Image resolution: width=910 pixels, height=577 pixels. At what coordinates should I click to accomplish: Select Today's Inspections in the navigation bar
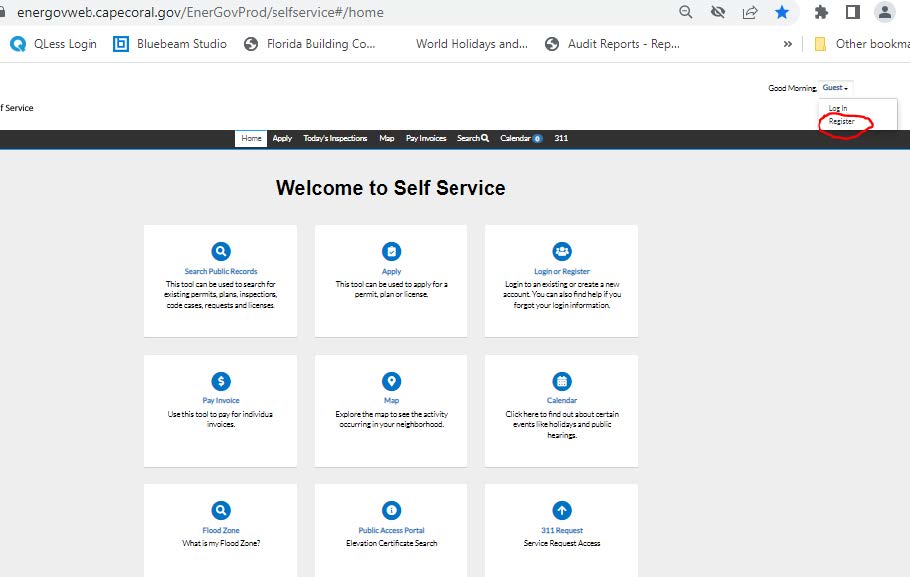[x=335, y=139]
